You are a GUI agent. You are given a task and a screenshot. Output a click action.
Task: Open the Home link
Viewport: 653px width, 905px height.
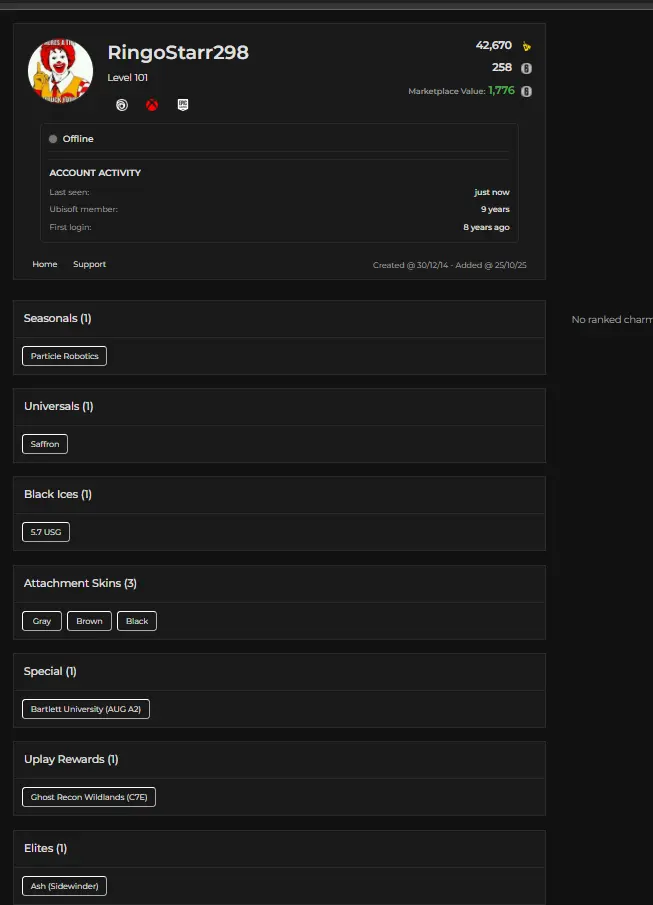(45, 264)
